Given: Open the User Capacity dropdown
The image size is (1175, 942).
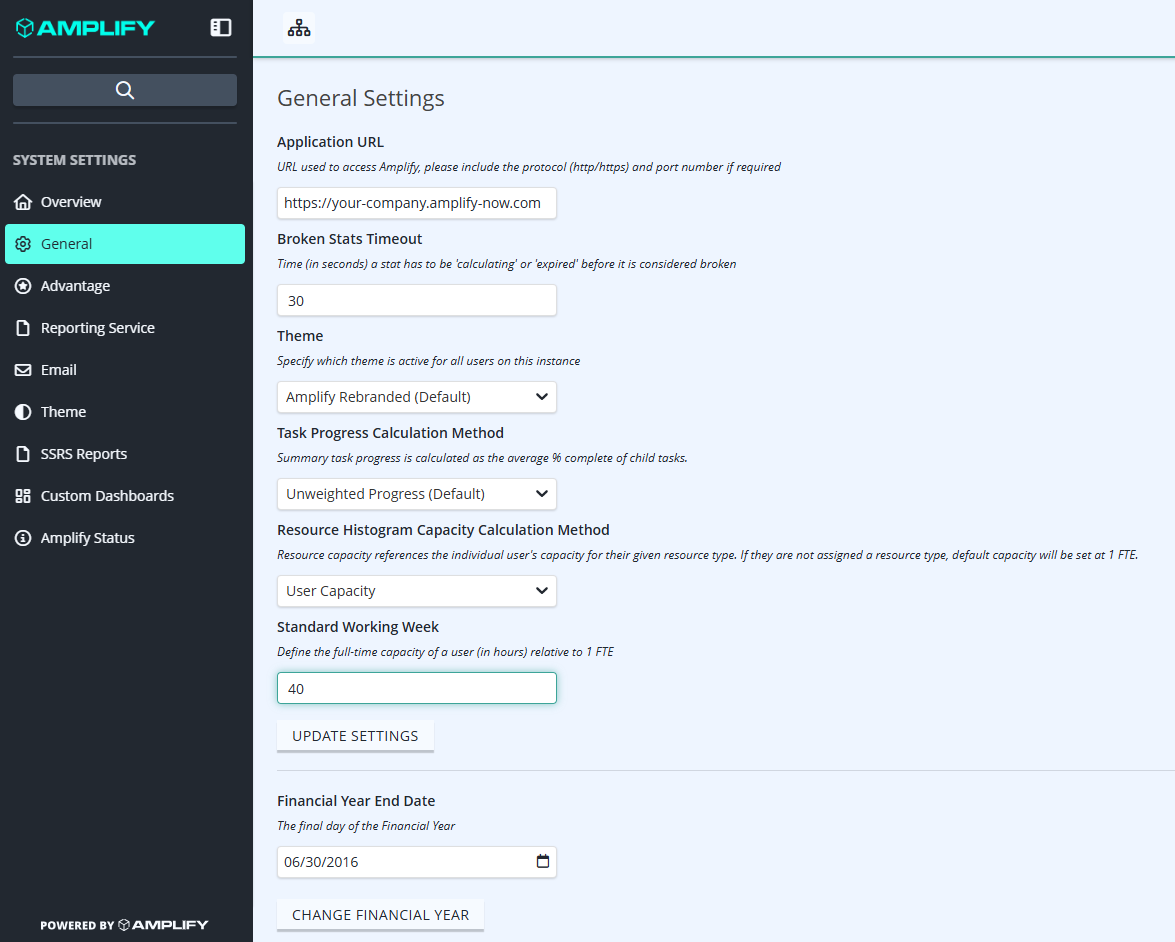Looking at the screenshot, I should tap(417, 591).
